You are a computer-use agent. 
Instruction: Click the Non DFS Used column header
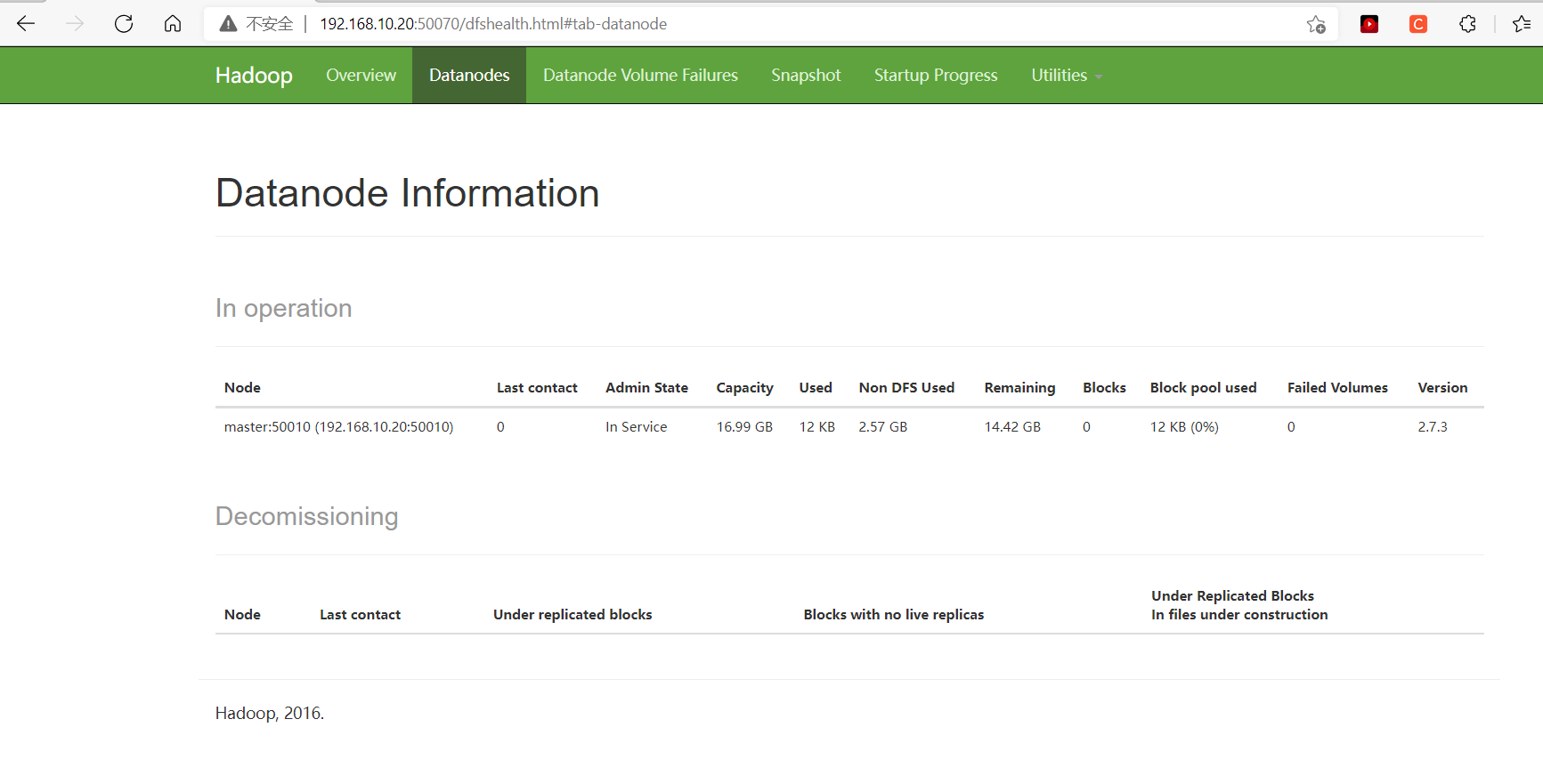click(906, 388)
